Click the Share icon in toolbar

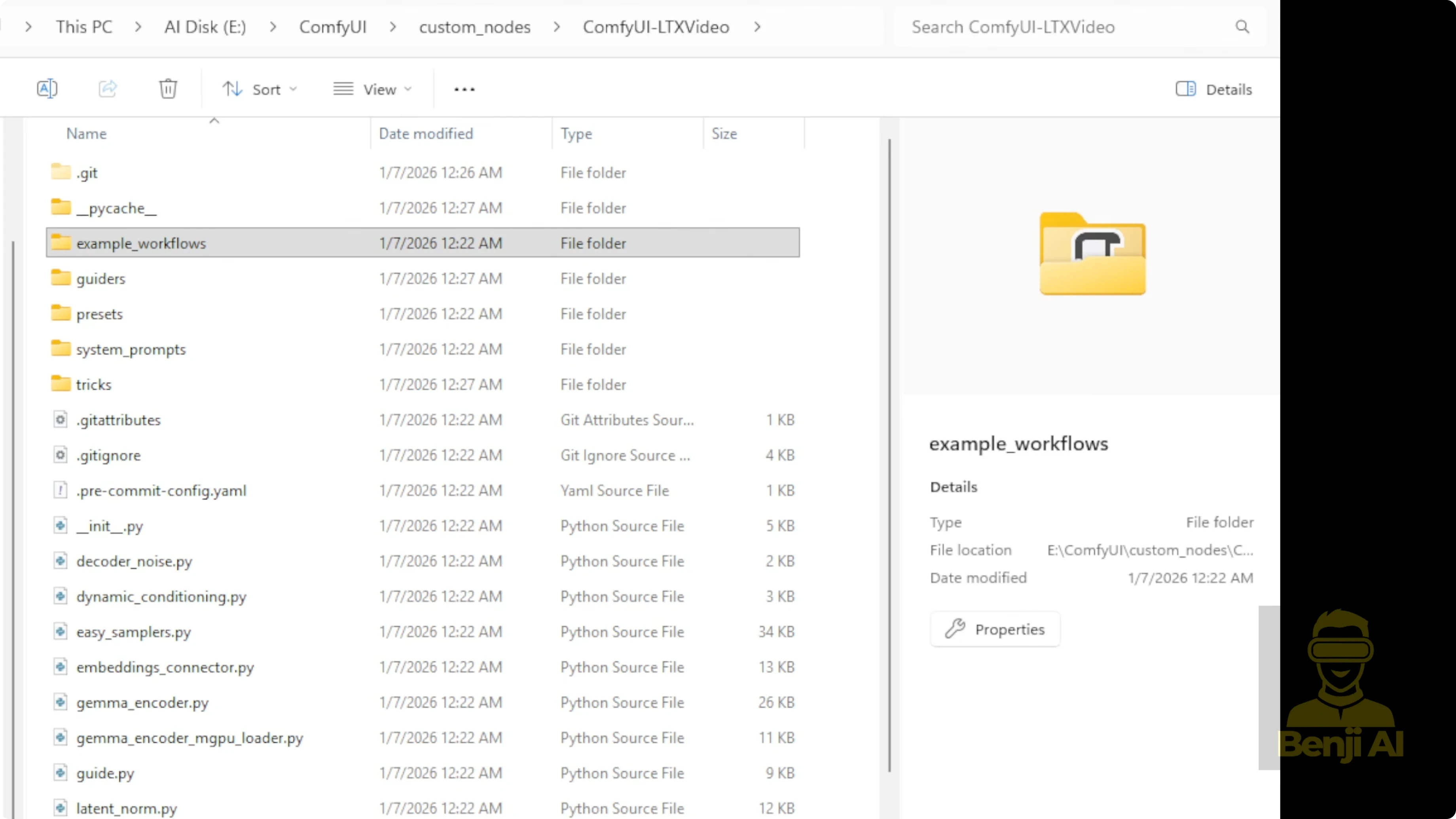pyautogui.click(x=107, y=89)
